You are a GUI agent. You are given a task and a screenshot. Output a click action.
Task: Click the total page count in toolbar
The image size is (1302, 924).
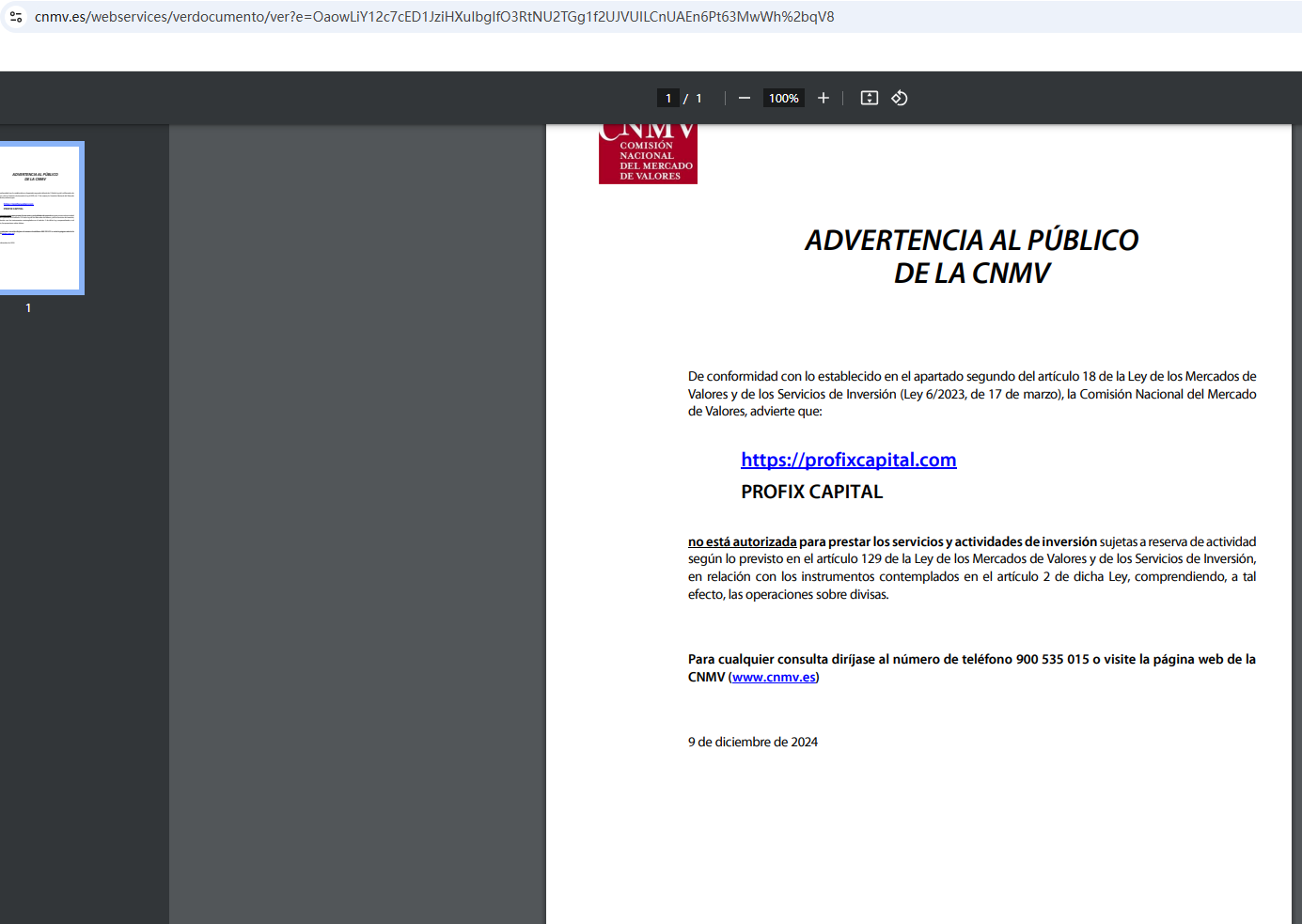(x=698, y=98)
